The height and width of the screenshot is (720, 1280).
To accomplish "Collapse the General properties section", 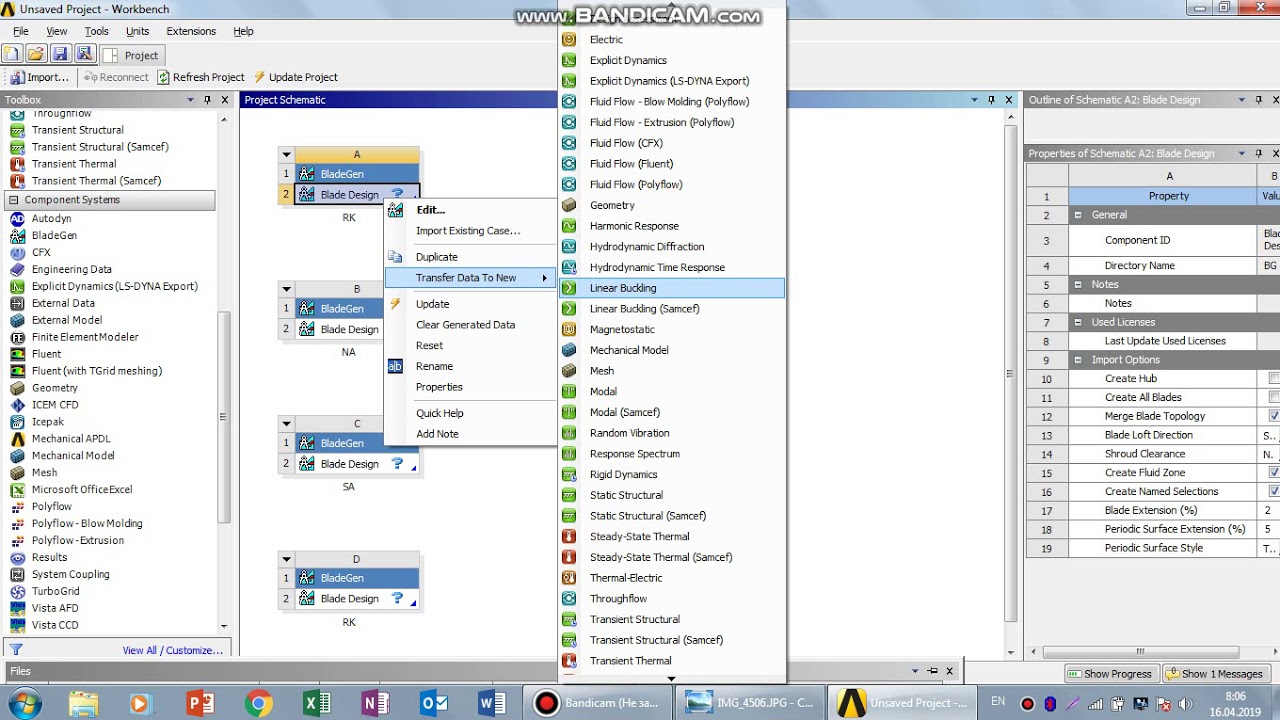I will click(x=1078, y=215).
